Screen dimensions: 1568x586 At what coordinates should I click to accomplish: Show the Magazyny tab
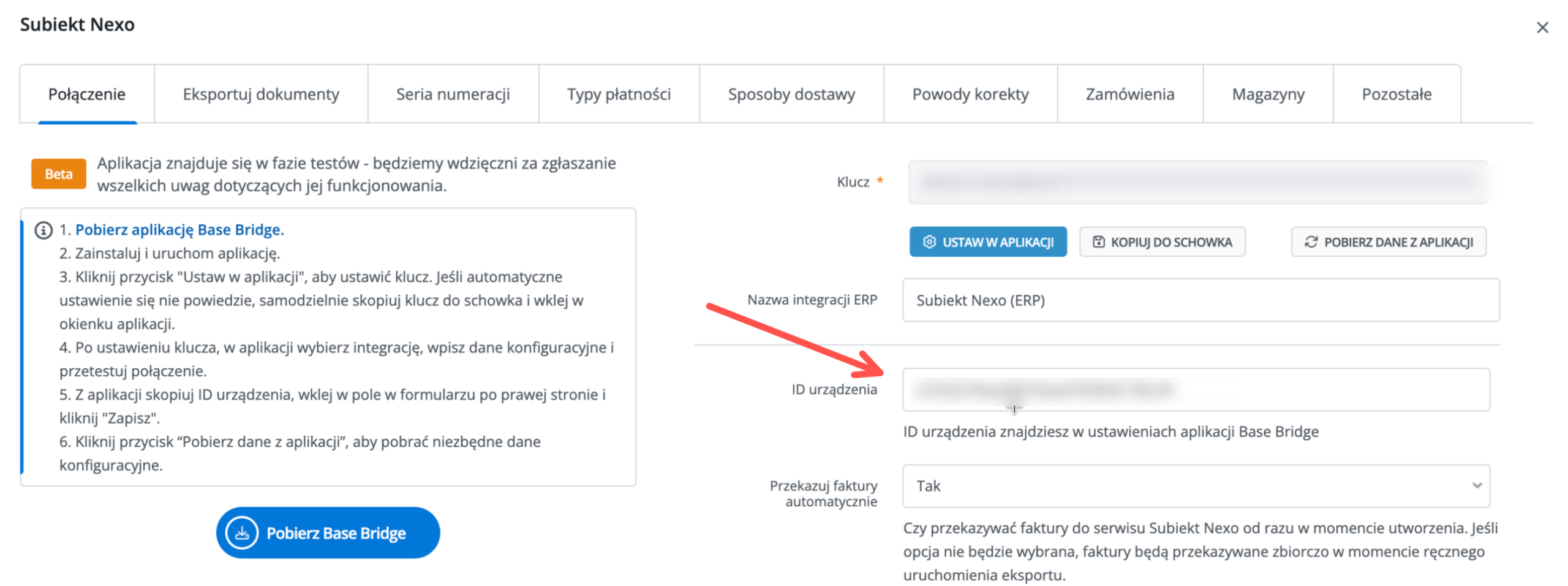click(x=1268, y=94)
